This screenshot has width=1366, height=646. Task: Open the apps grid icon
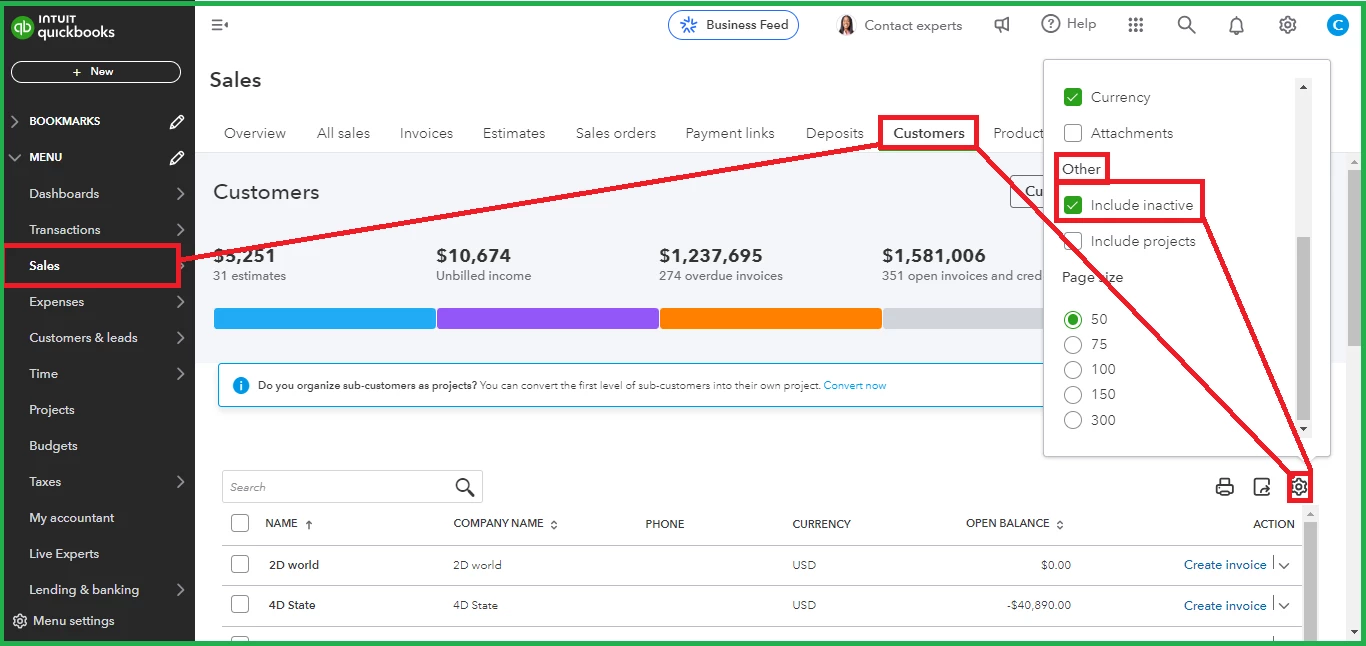click(1136, 25)
